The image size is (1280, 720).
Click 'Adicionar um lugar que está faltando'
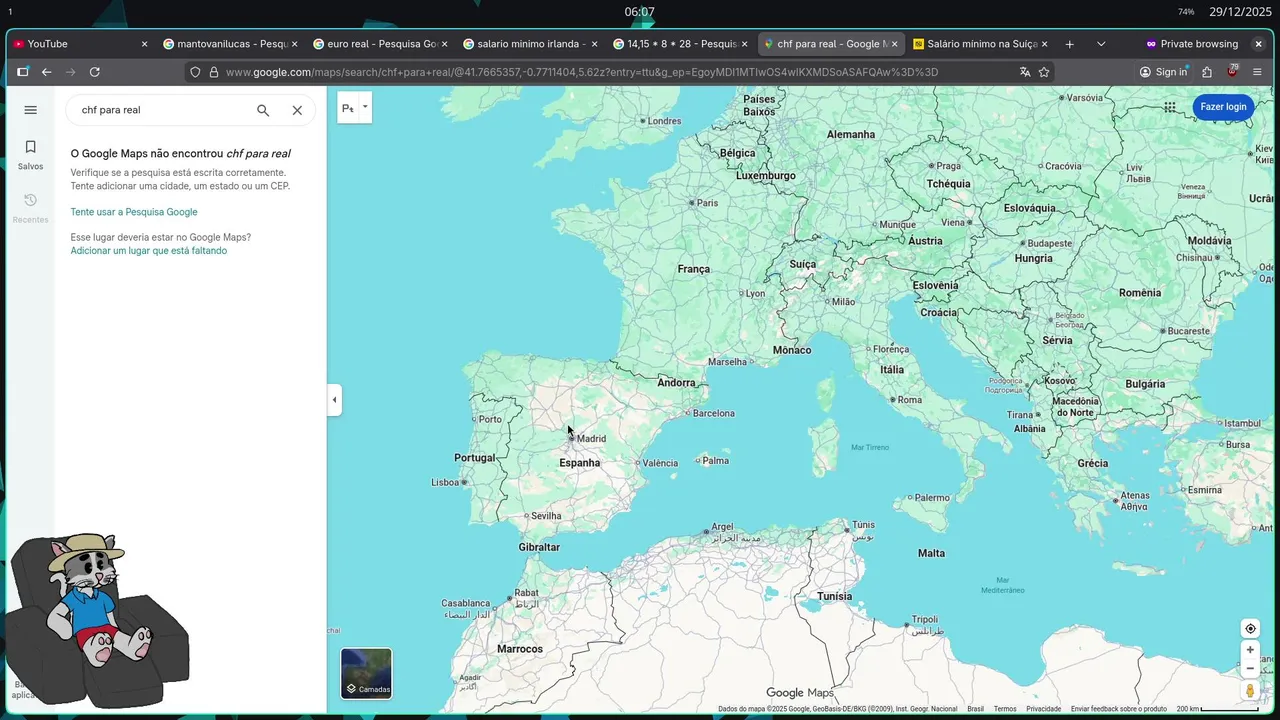(x=149, y=251)
